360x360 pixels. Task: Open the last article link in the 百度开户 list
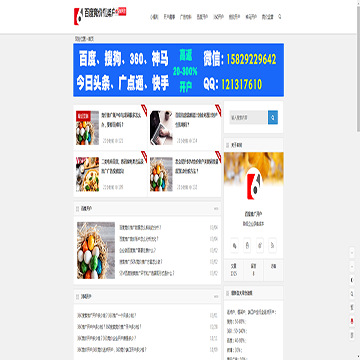tap(147, 273)
